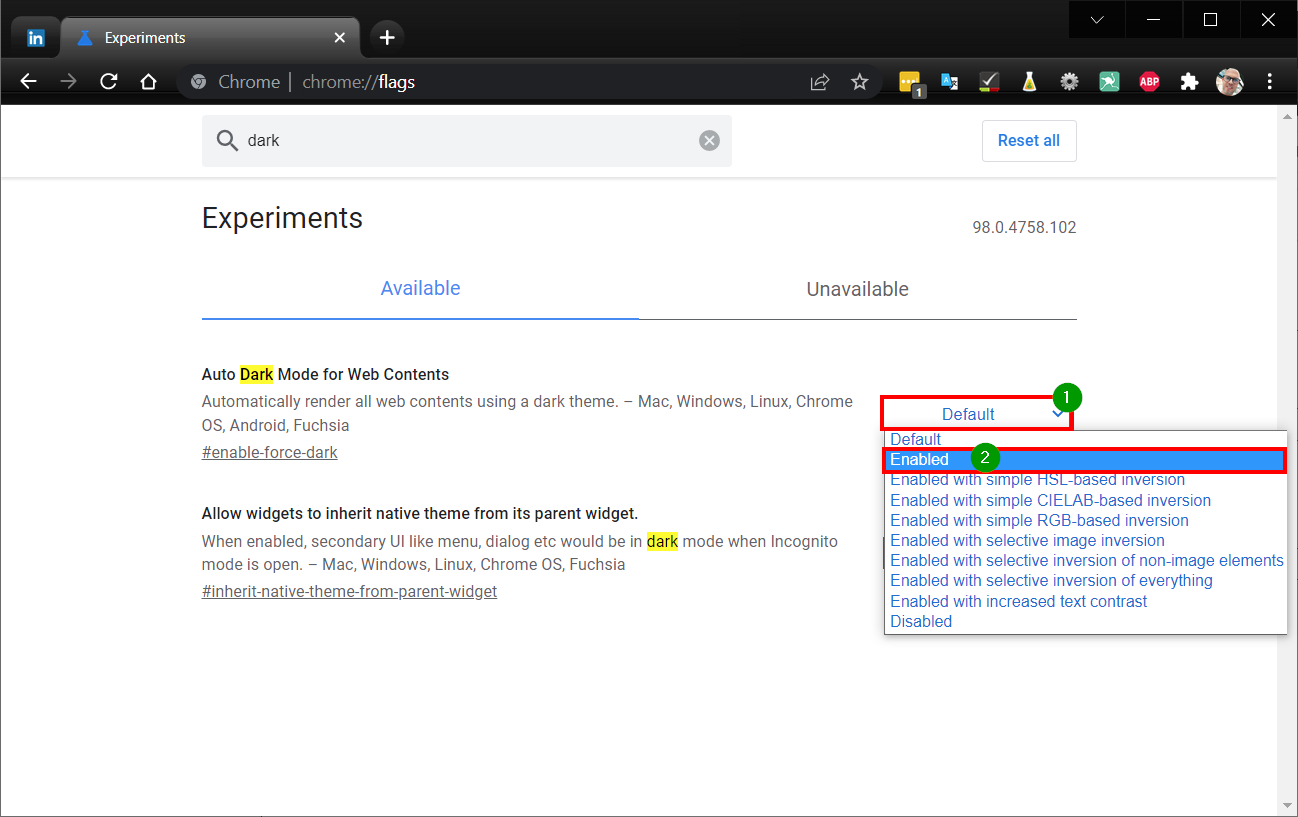This screenshot has height=817, width=1298.
Task: Minimize the Chrome window
Action: click(x=1153, y=19)
